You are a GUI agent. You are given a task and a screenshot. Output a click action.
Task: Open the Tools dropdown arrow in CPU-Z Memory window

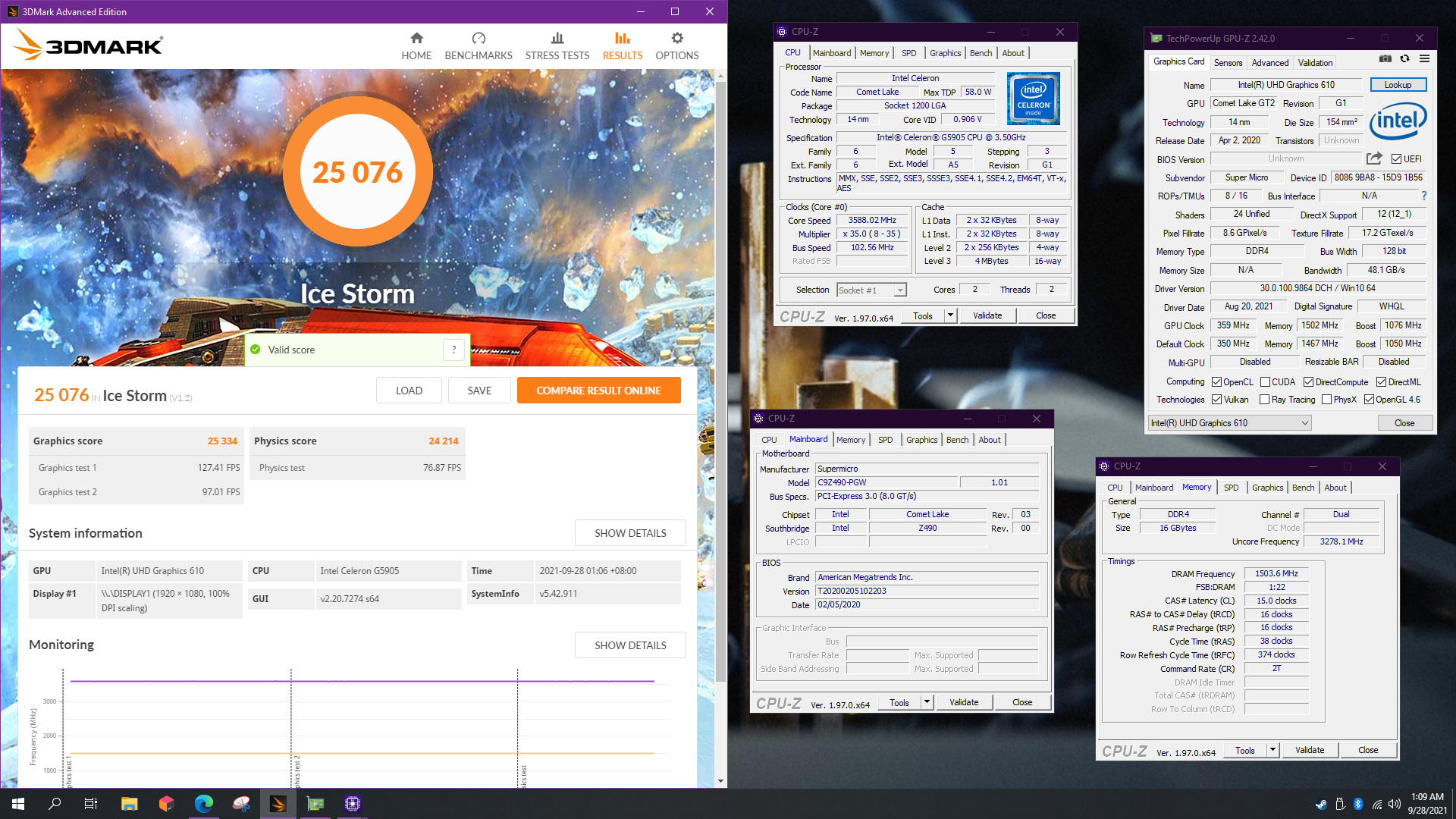coord(1272,750)
